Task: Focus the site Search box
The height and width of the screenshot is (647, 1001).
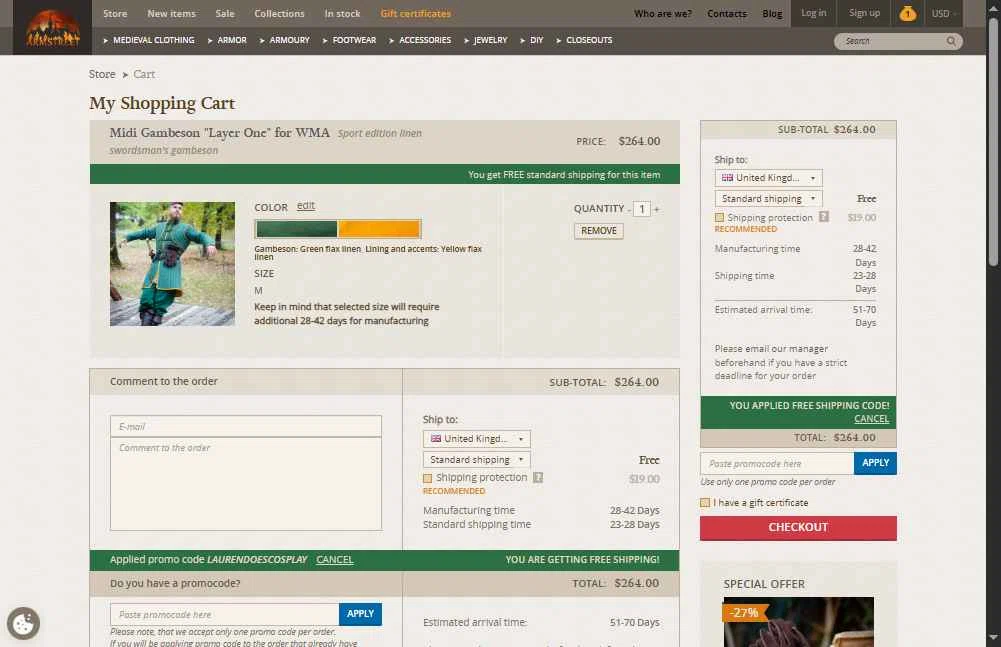Action: 891,41
